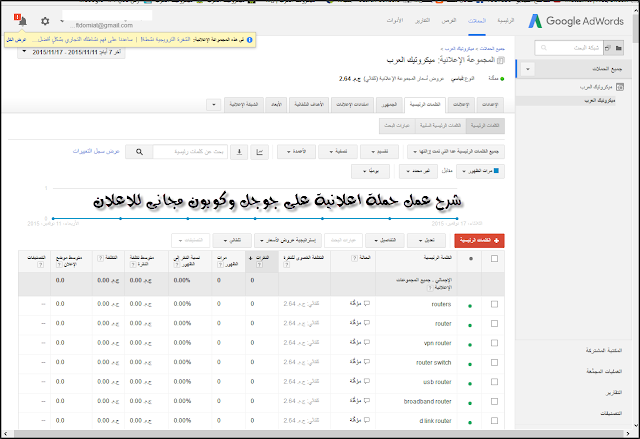
Task: Click status dot column header icon
Action: [471, 259]
